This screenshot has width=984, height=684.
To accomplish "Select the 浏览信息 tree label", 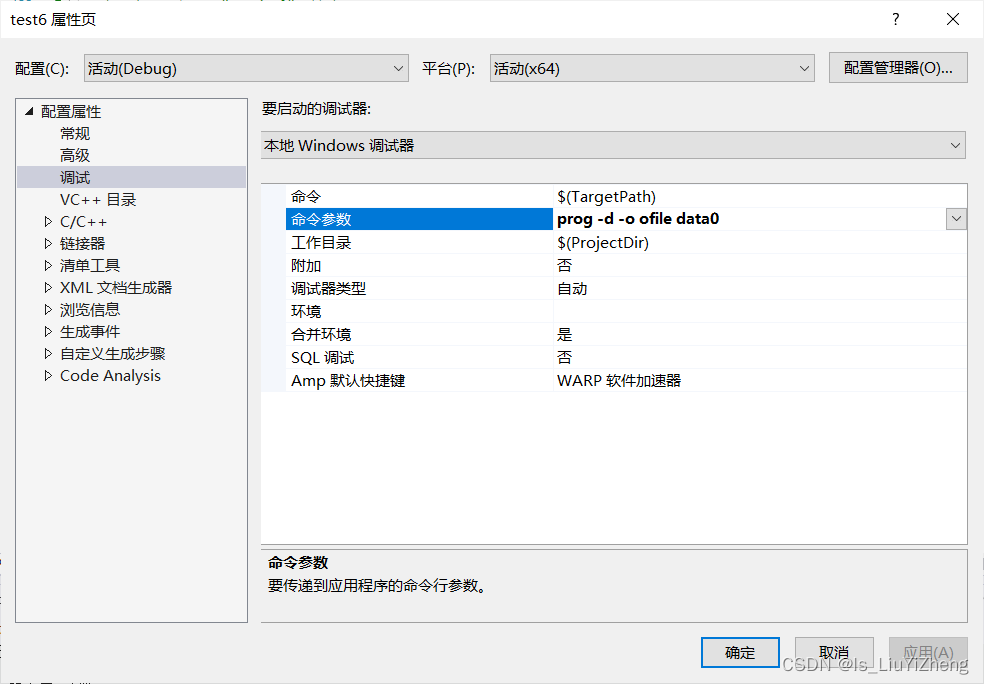I will (90, 309).
